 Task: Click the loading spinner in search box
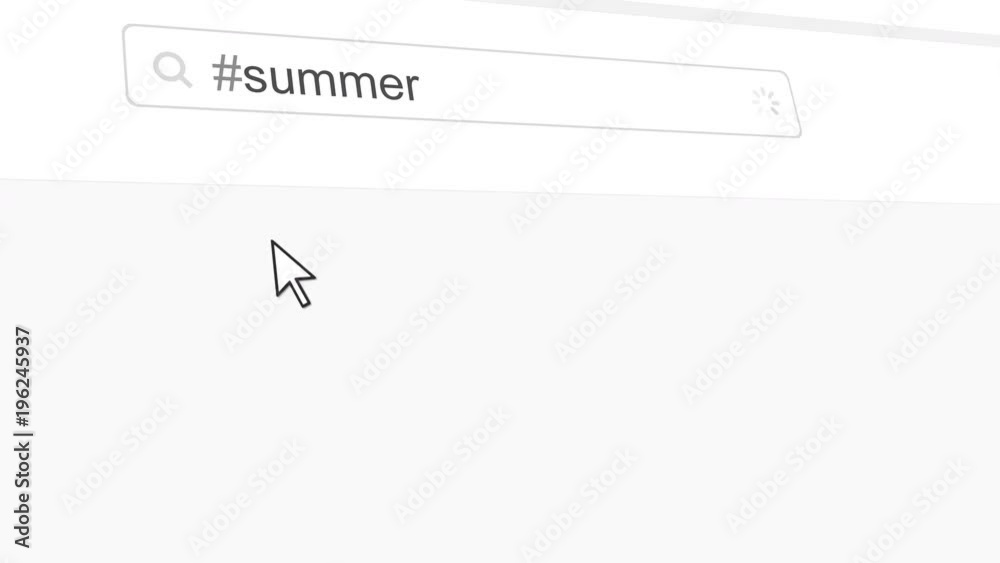[x=766, y=102]
